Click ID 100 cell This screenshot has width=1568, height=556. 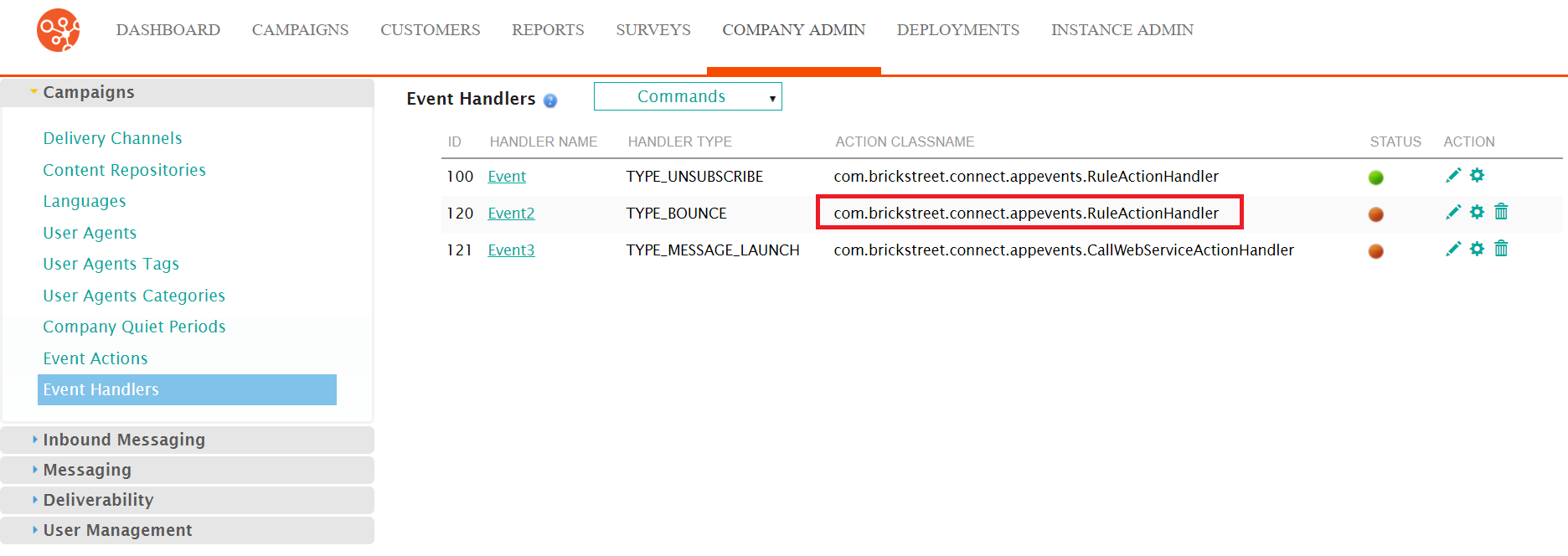pos(460,177)
